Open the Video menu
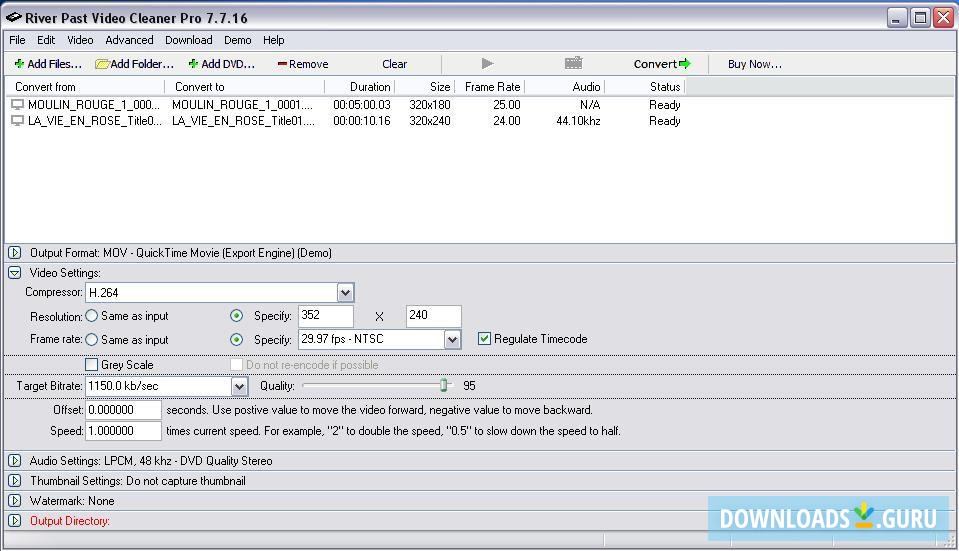Screen dimensions: 959x551 click(80, 40)
